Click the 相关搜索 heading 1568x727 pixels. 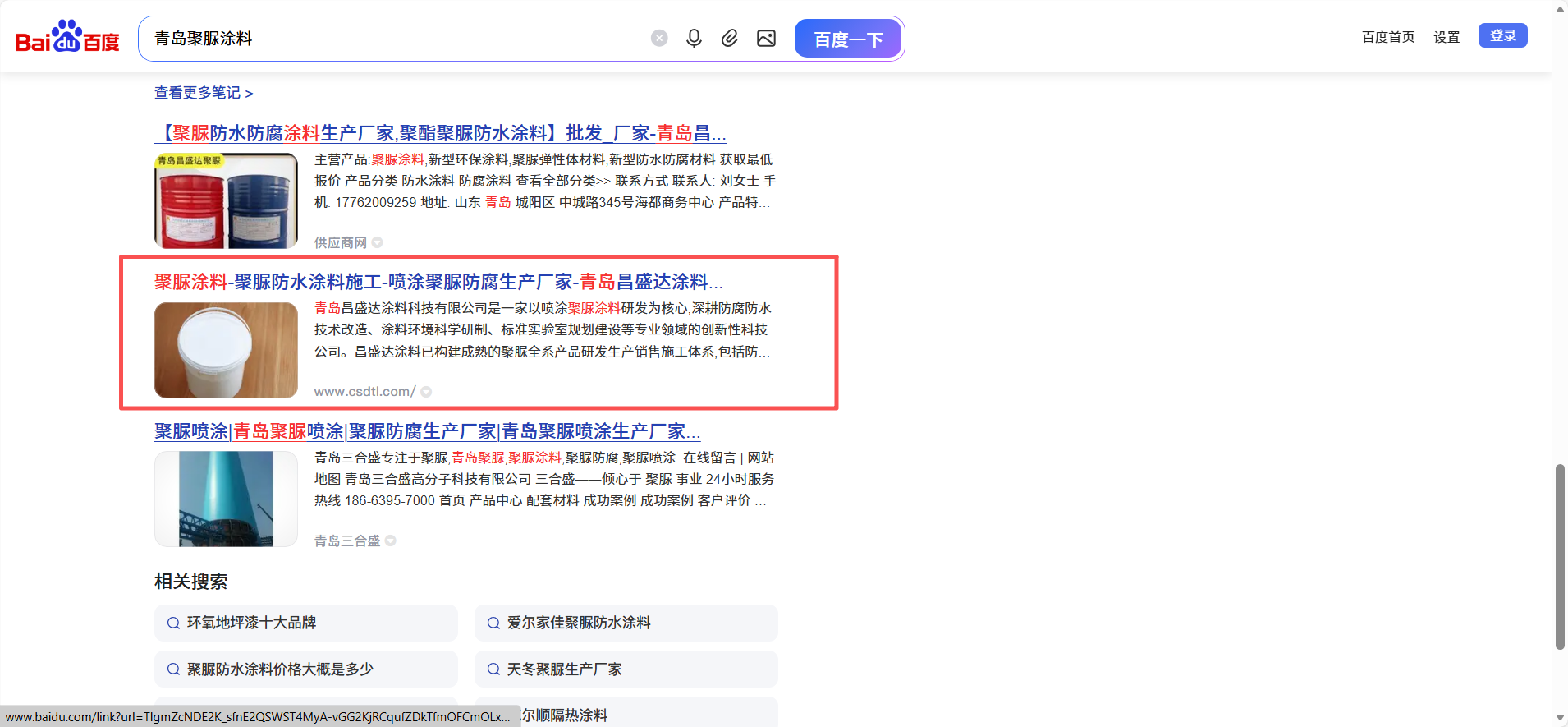pyautogui.click(x=190, y=582)
